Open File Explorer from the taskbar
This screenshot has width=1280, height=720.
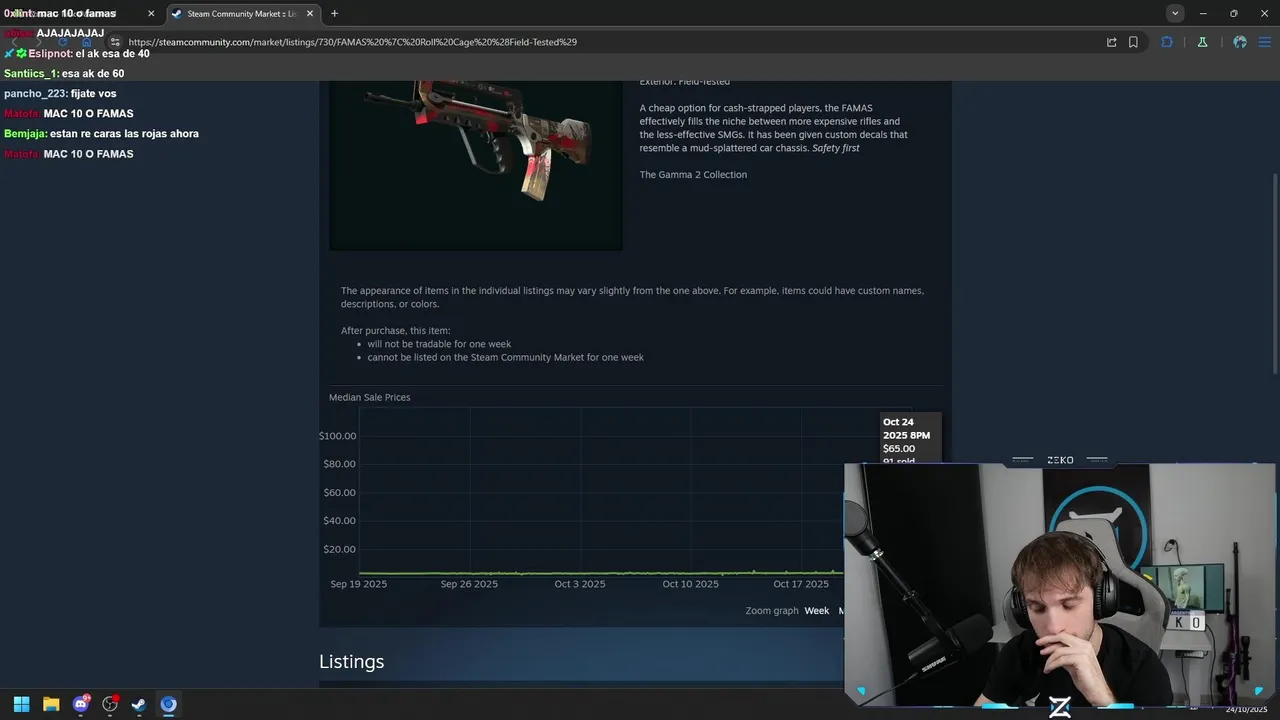coord(51,704)
